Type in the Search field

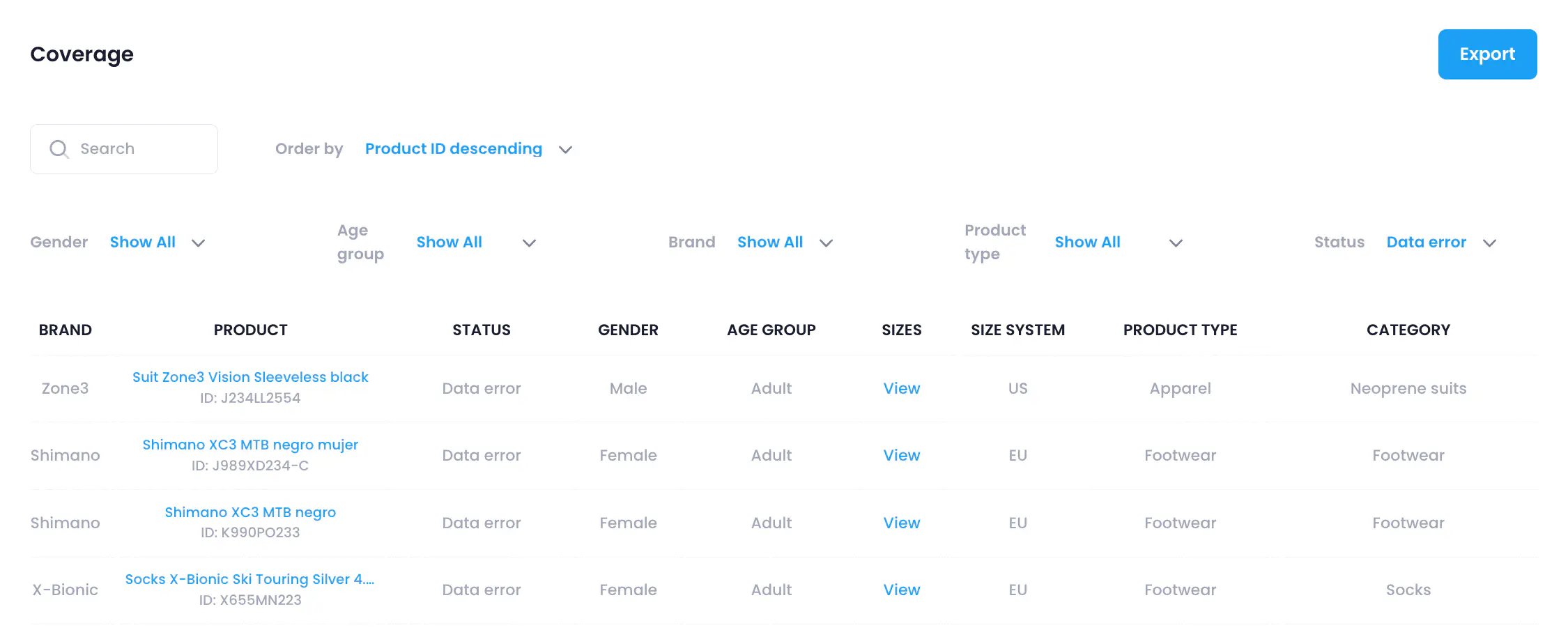pos(139,149)
